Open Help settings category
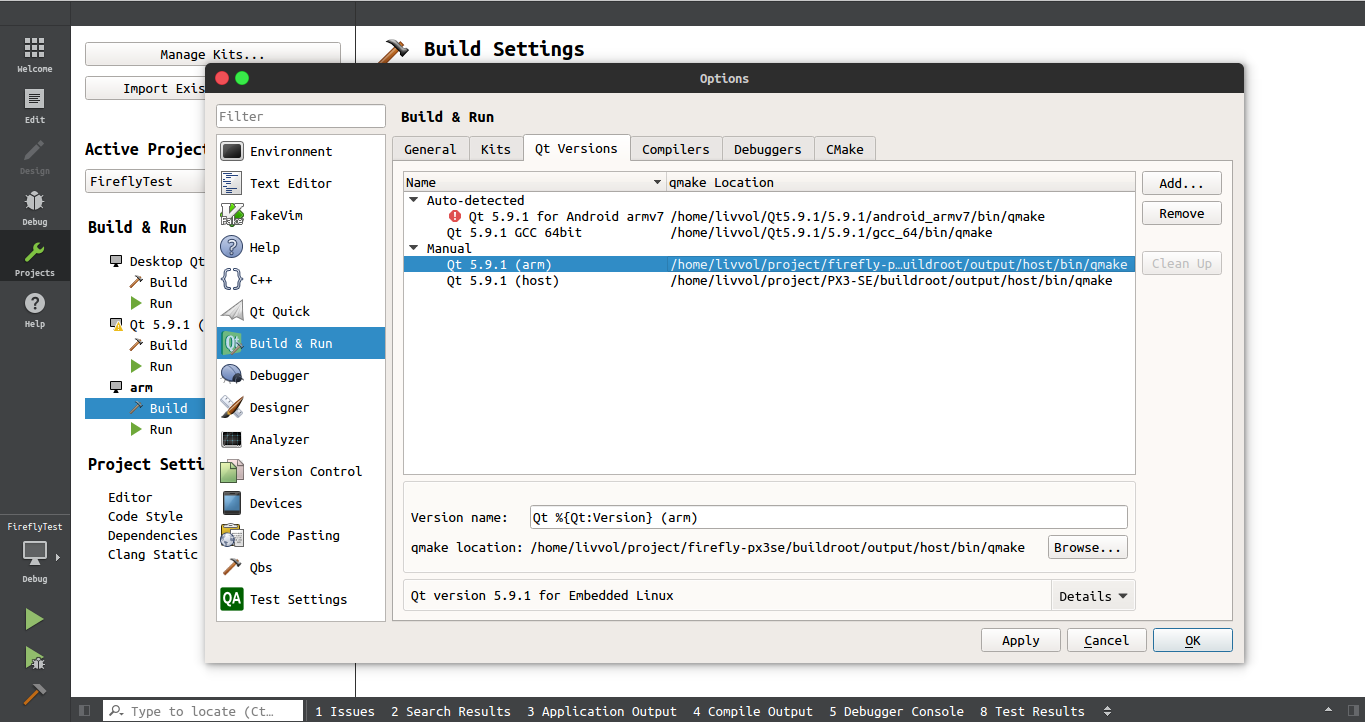 [301, 247]
